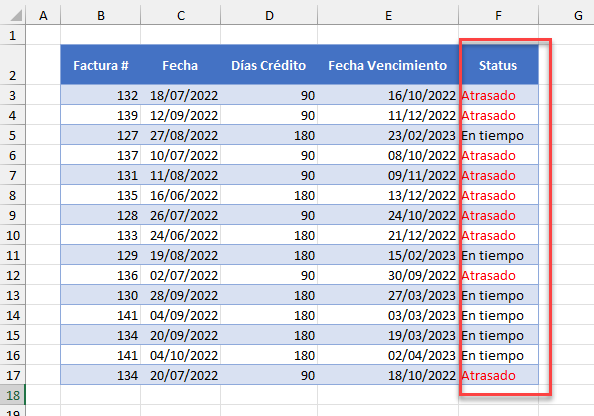Select row 1 header
This screenshot has width=594, height=416.
pos(13,35)
